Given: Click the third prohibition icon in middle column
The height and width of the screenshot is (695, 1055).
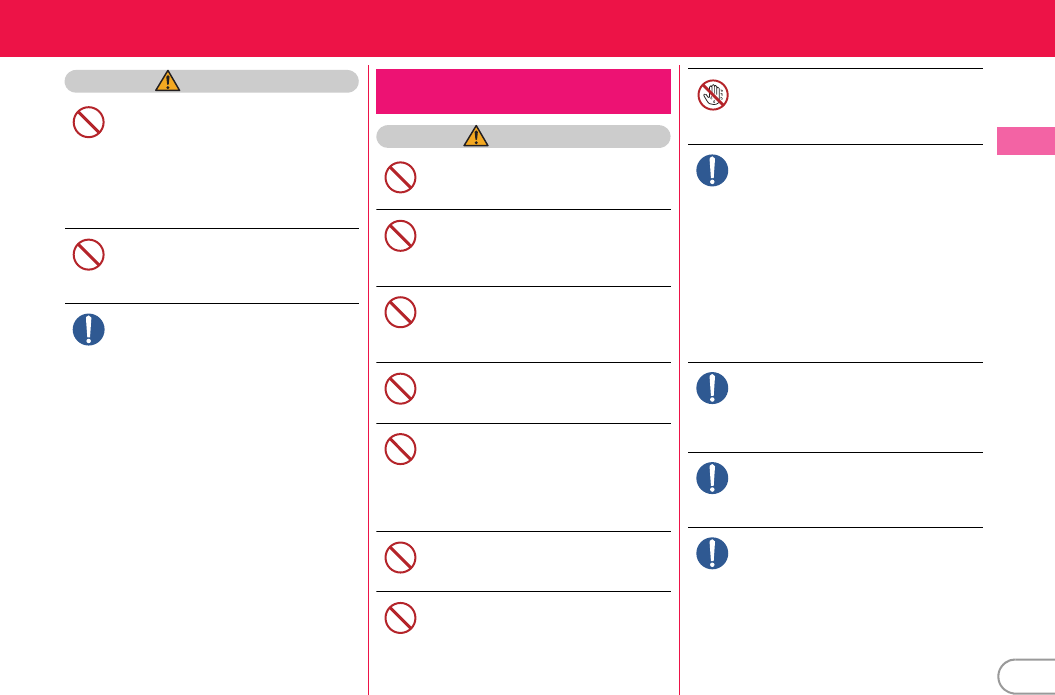Looking at the screenshot, I should [400, 313].
